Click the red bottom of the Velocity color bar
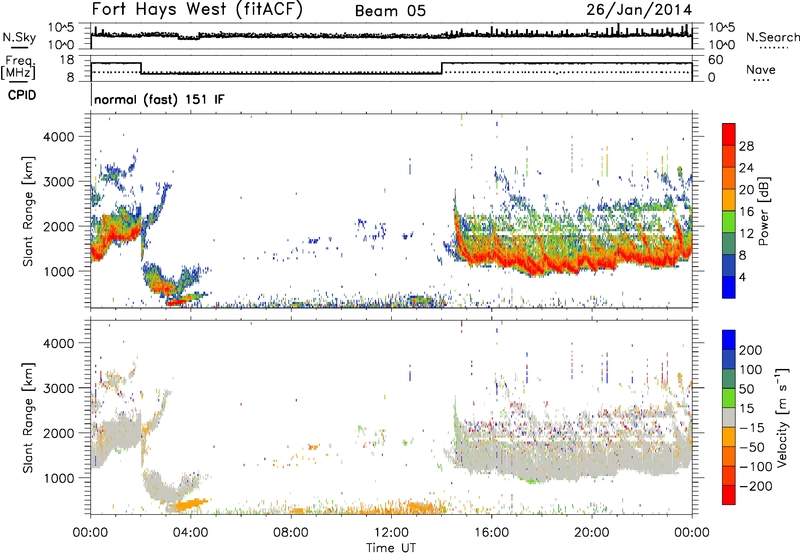 click(729, 495)
